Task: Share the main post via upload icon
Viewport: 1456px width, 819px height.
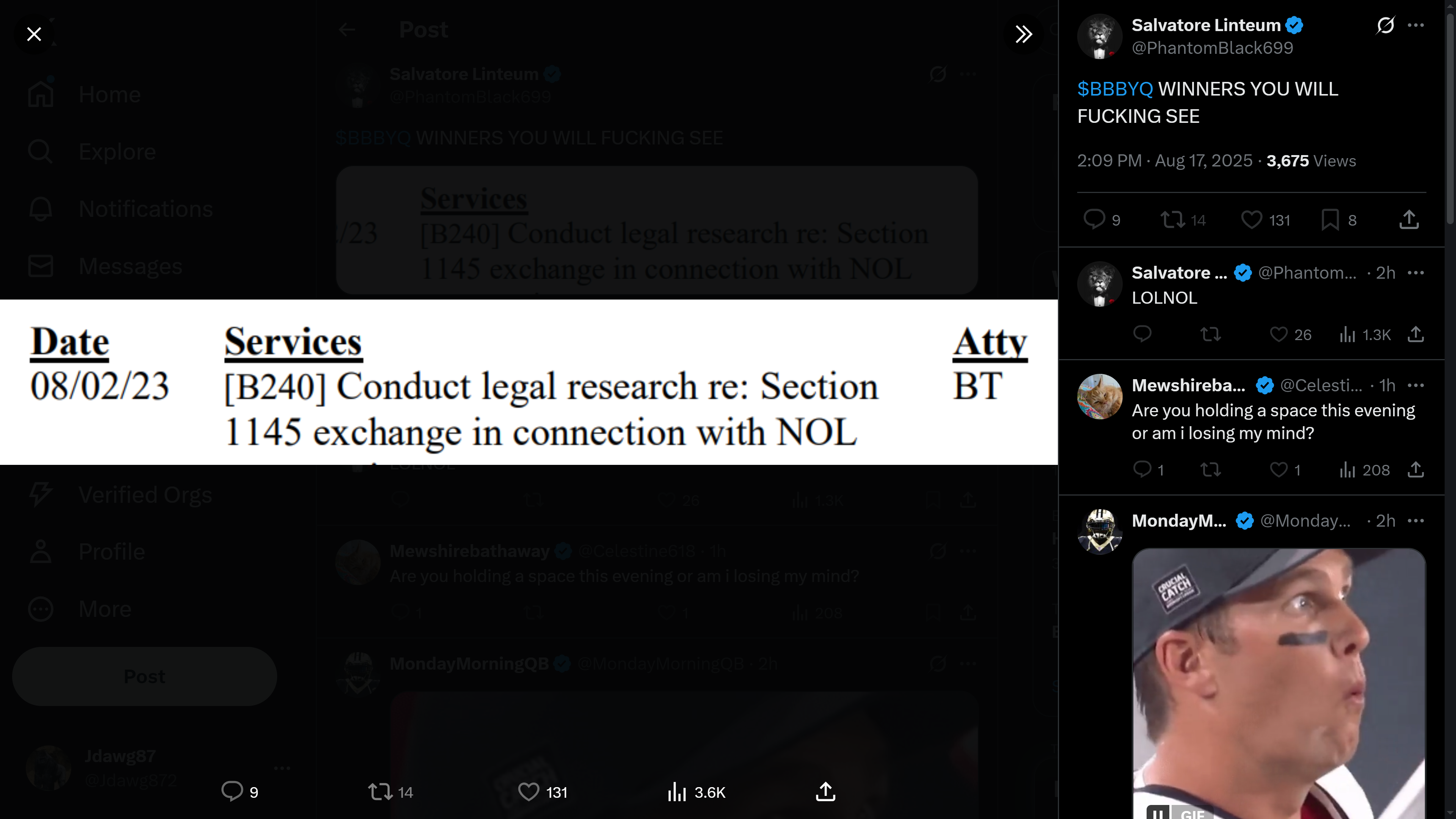Action: [x=1409, y=219]
